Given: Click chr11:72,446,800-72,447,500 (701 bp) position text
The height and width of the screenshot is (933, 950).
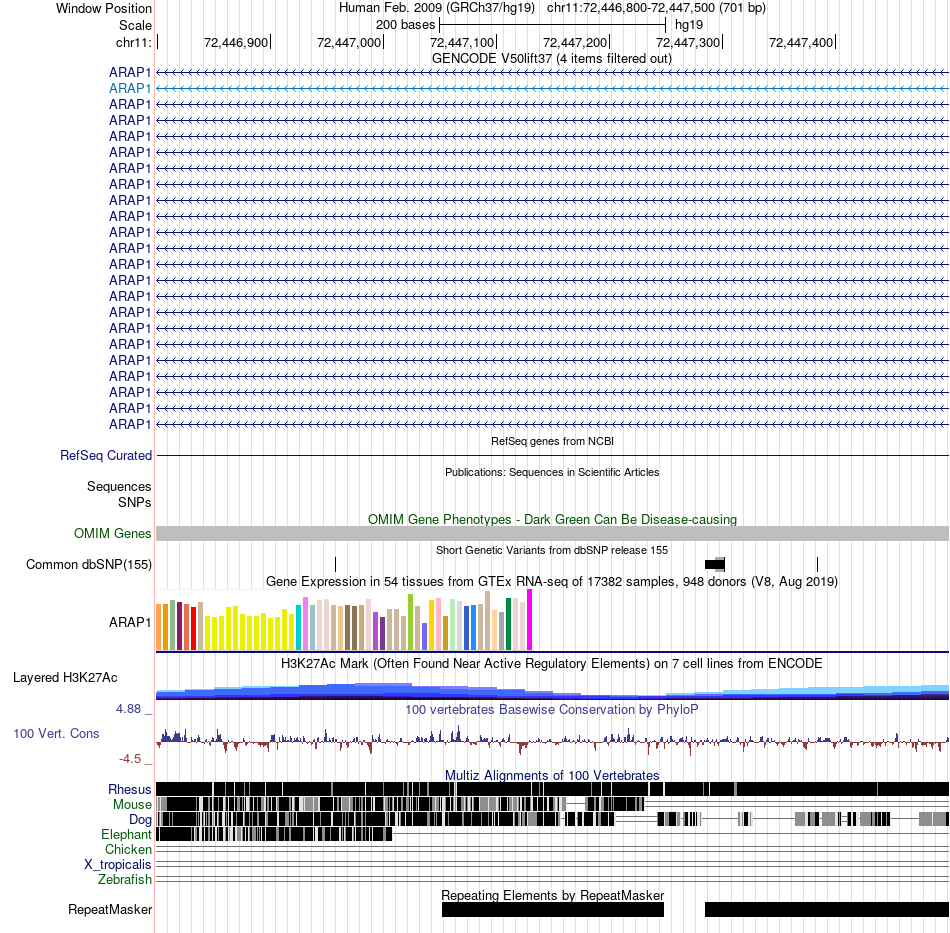Looking at the screenshot, I should coord(656,8).
